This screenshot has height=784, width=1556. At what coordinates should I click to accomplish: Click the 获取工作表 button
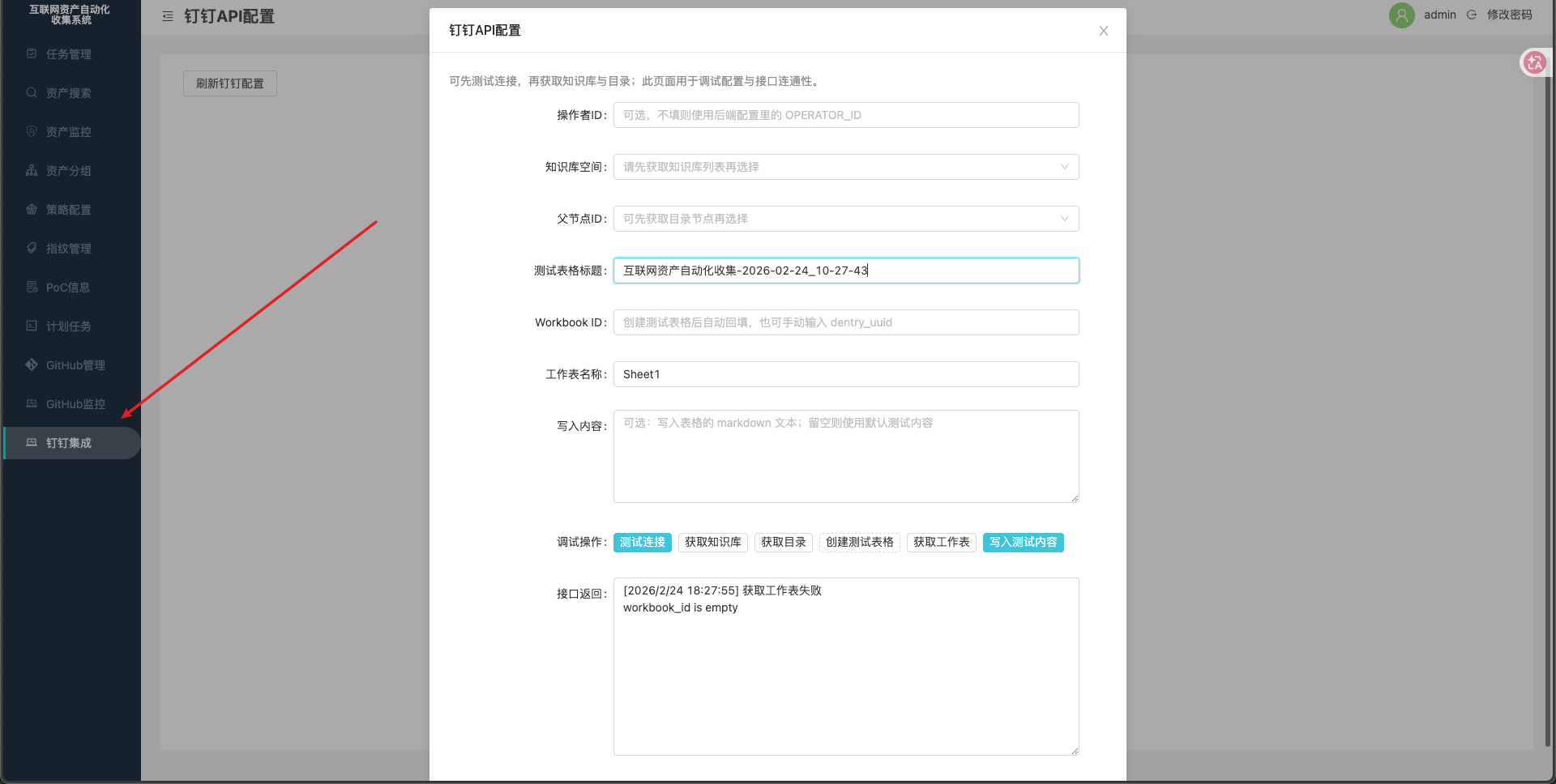coord(942,543)
